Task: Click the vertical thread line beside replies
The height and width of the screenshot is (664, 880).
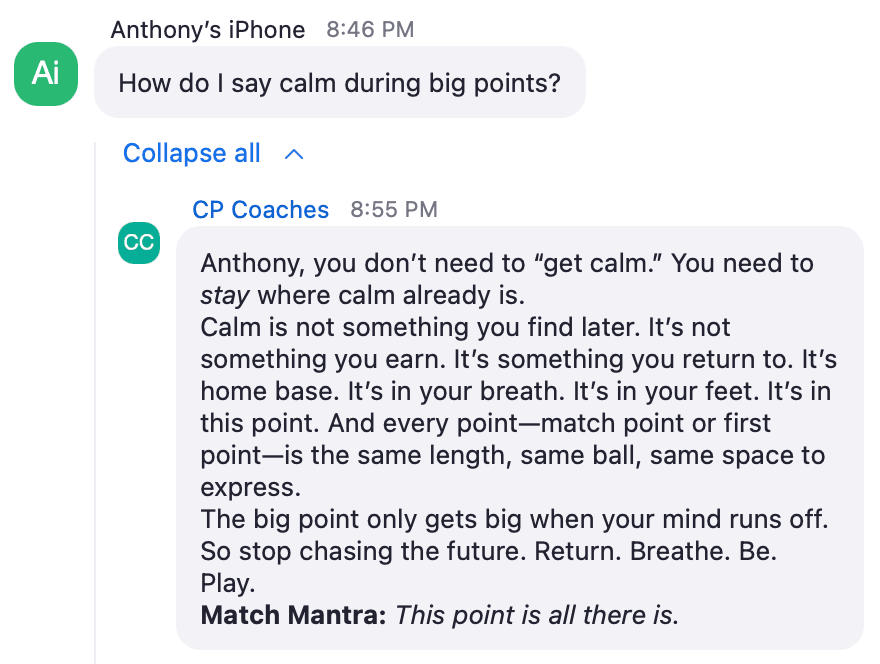Action: (95, 403)
